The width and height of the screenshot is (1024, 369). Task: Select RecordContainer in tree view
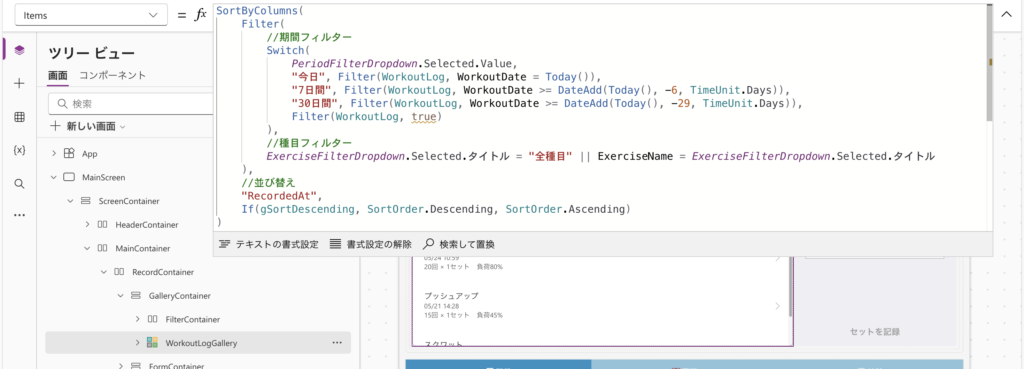click(x=163, y=272)
